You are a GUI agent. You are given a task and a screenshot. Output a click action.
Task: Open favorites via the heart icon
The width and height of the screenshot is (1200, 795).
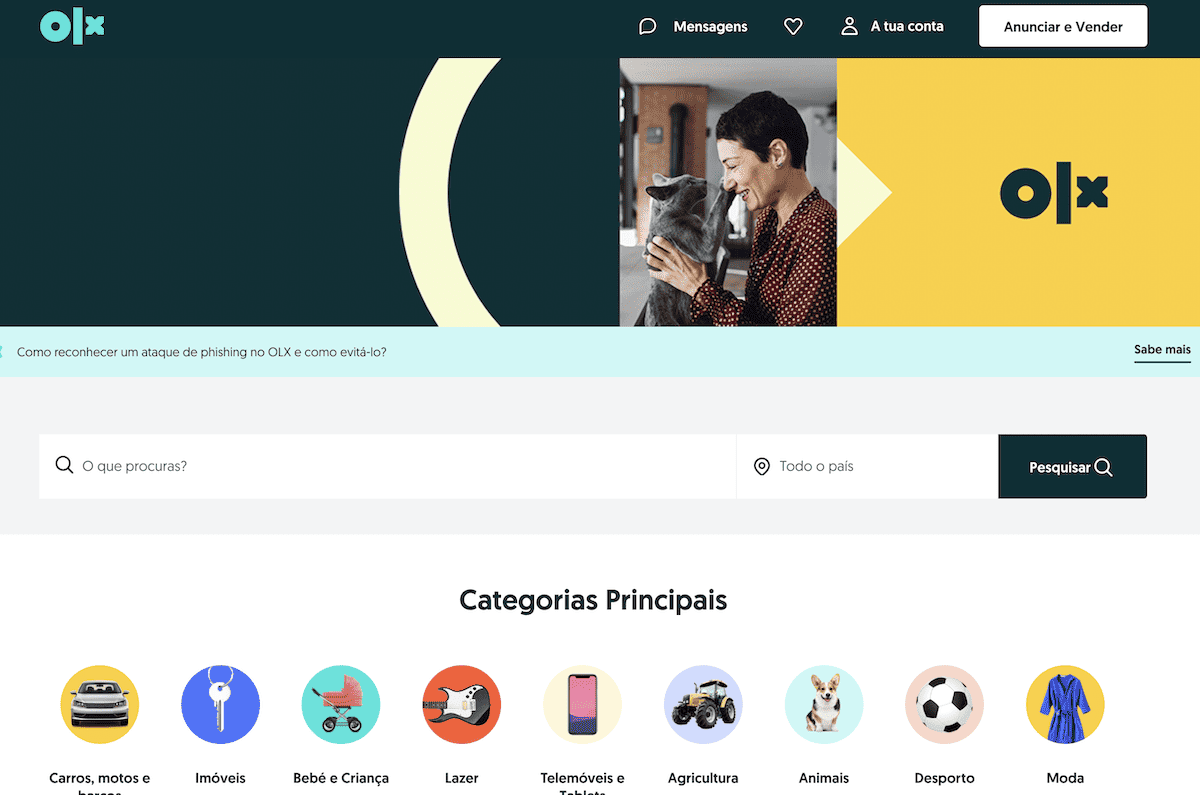tap(793, 27)
